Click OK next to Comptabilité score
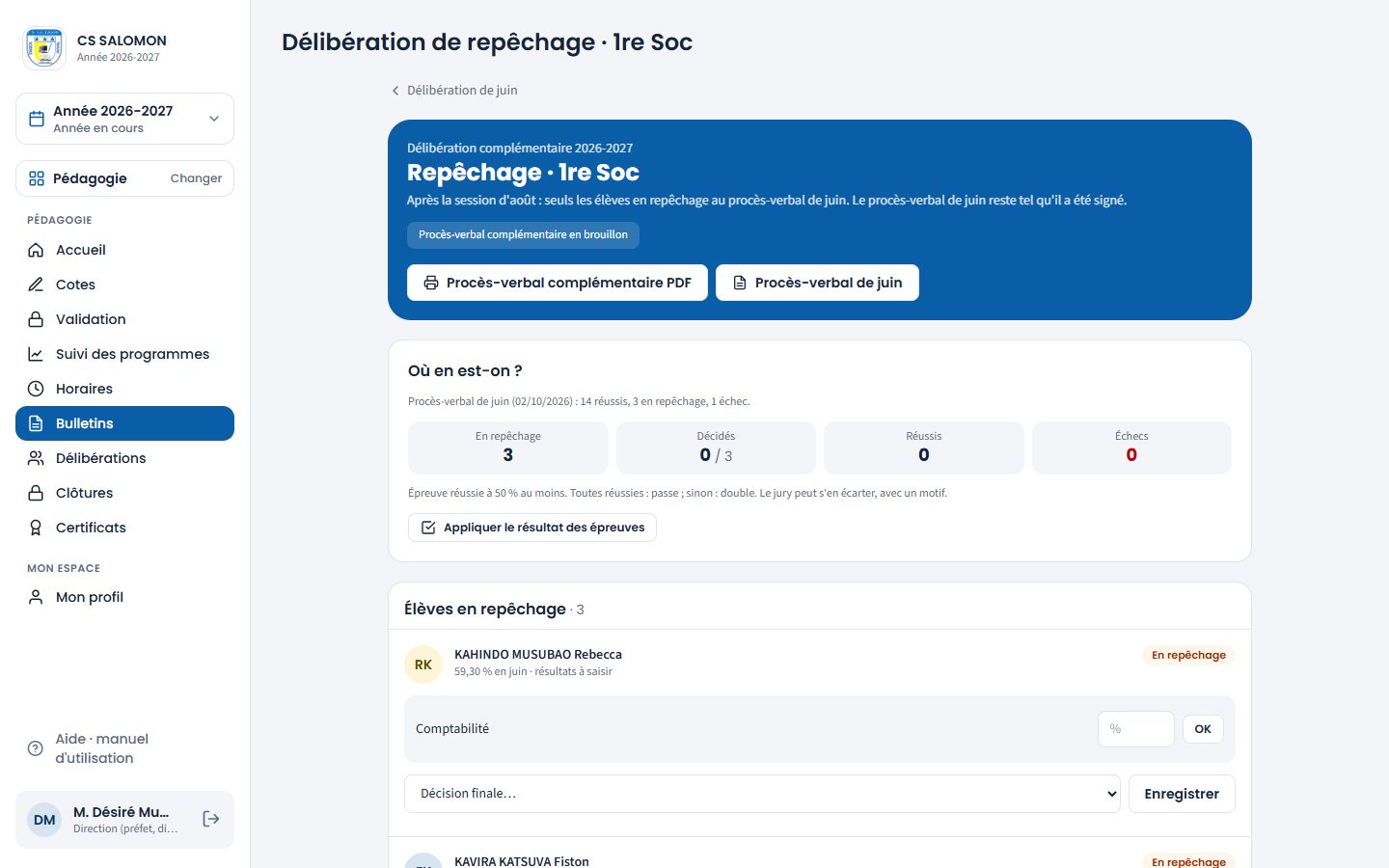Image resolution: width=1389 pixels, height=868 pixels. 1203,729
